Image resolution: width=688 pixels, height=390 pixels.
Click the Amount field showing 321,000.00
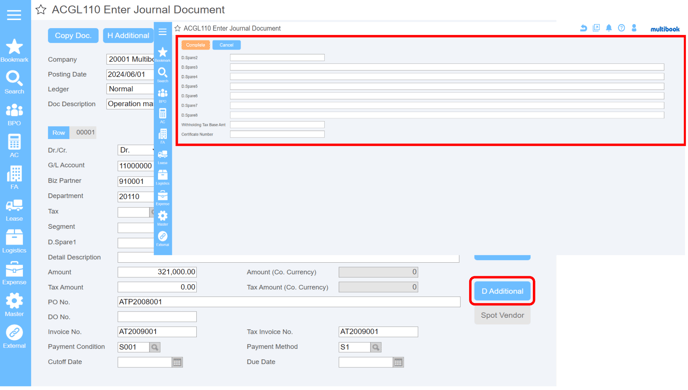tap(157, 272)
